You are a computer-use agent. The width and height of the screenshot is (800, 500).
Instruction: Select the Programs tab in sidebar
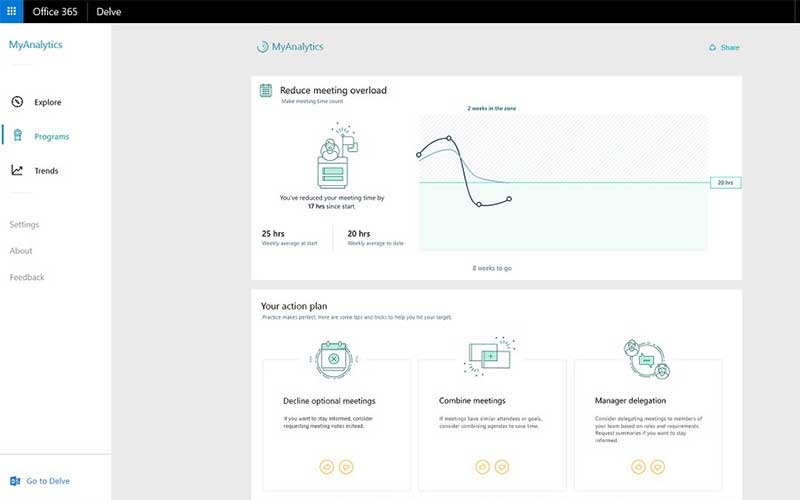coord(51,137)
